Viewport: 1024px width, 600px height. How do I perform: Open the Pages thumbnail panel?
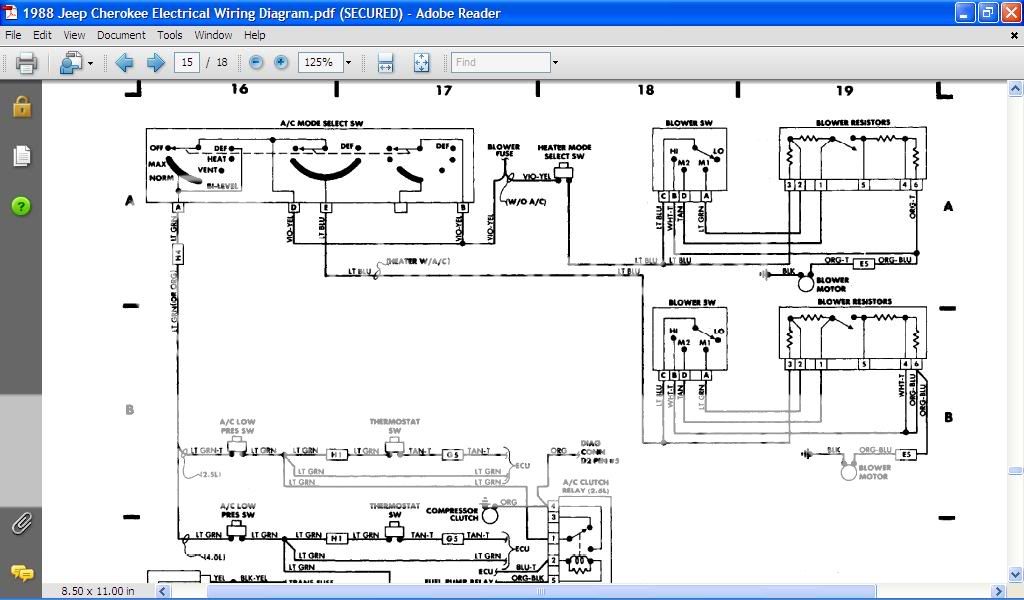(x=21, y=156)
